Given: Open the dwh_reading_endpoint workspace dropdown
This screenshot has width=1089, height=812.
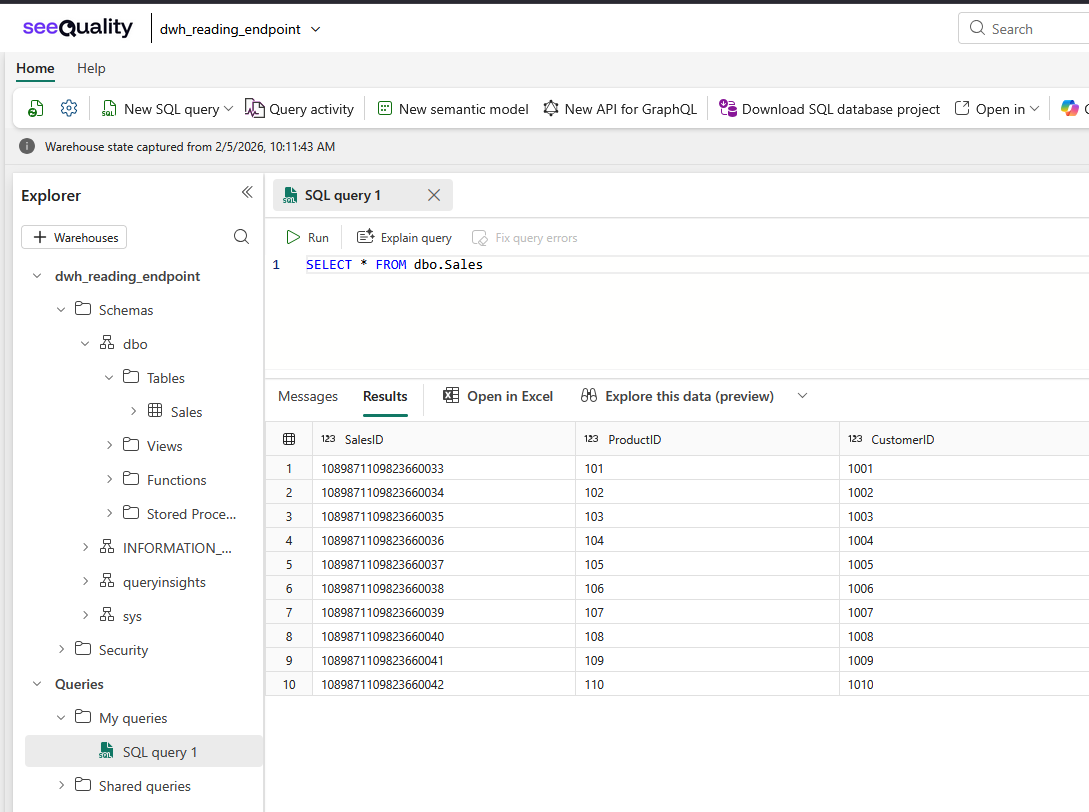Looking at the screenshot, I should coord(316,29).
